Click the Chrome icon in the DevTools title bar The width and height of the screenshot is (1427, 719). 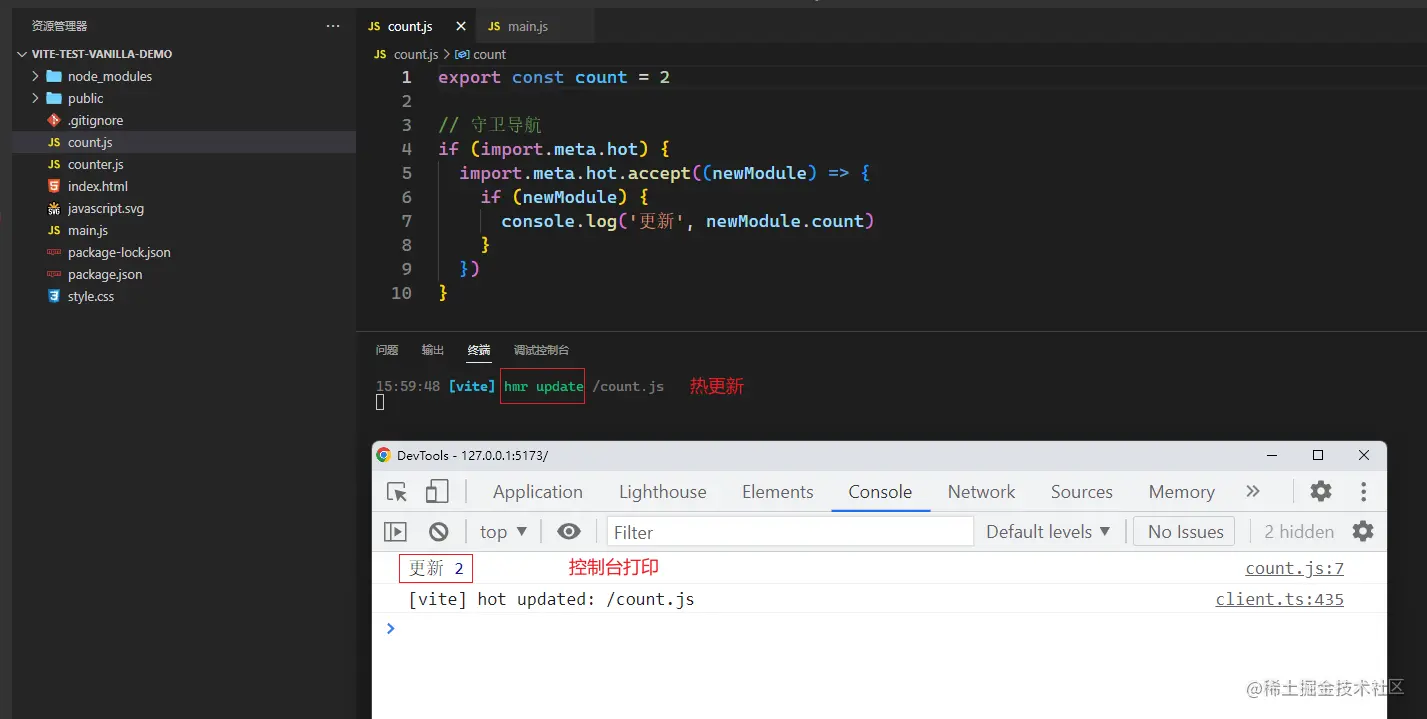click(x=384, y=455)
